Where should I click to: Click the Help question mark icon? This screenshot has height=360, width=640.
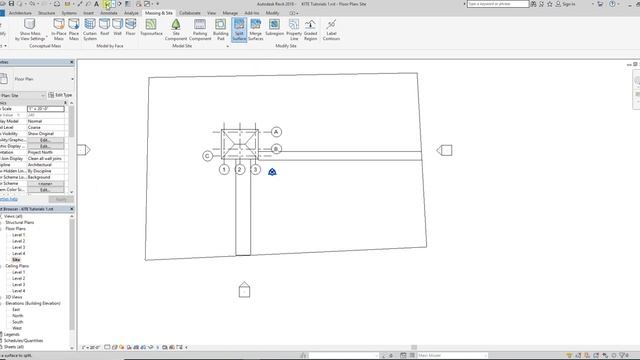[612, 4]
